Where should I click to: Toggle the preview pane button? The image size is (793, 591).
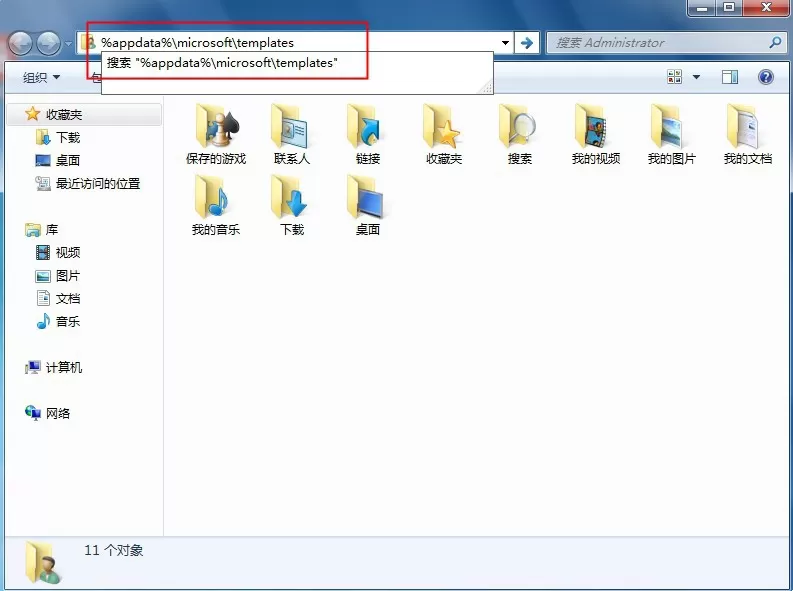point(729,77)
